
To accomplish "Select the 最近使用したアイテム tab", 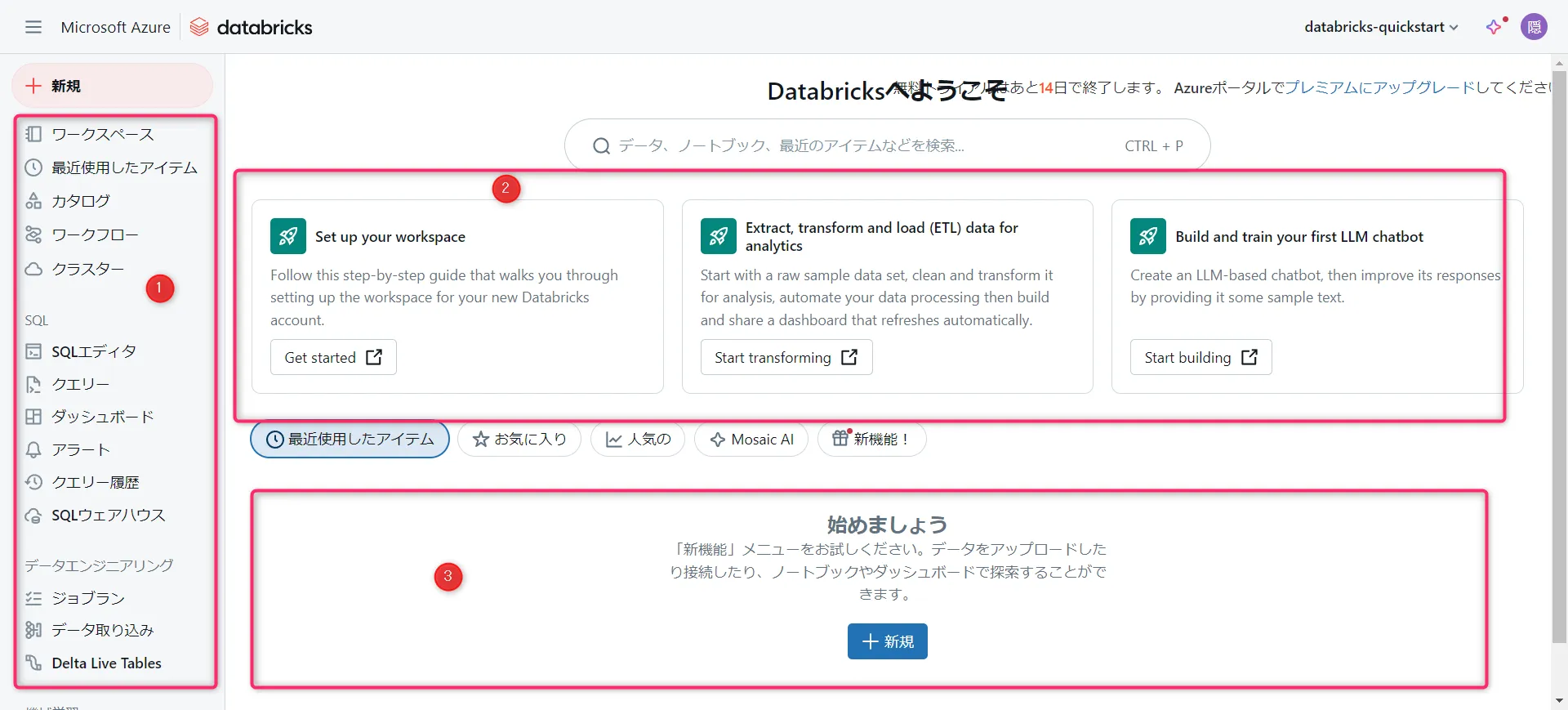I will (350, 439).
